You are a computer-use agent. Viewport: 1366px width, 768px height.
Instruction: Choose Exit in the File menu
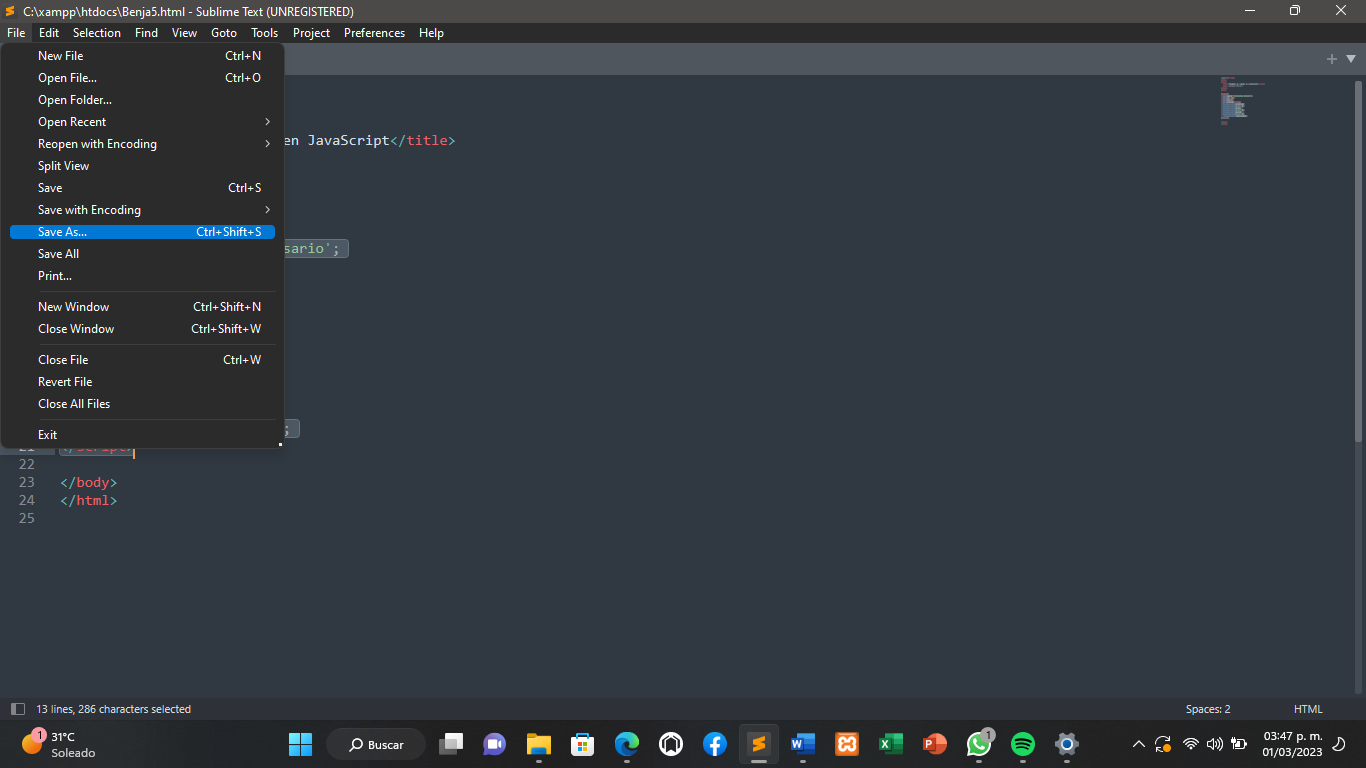[x=142, y=435]
